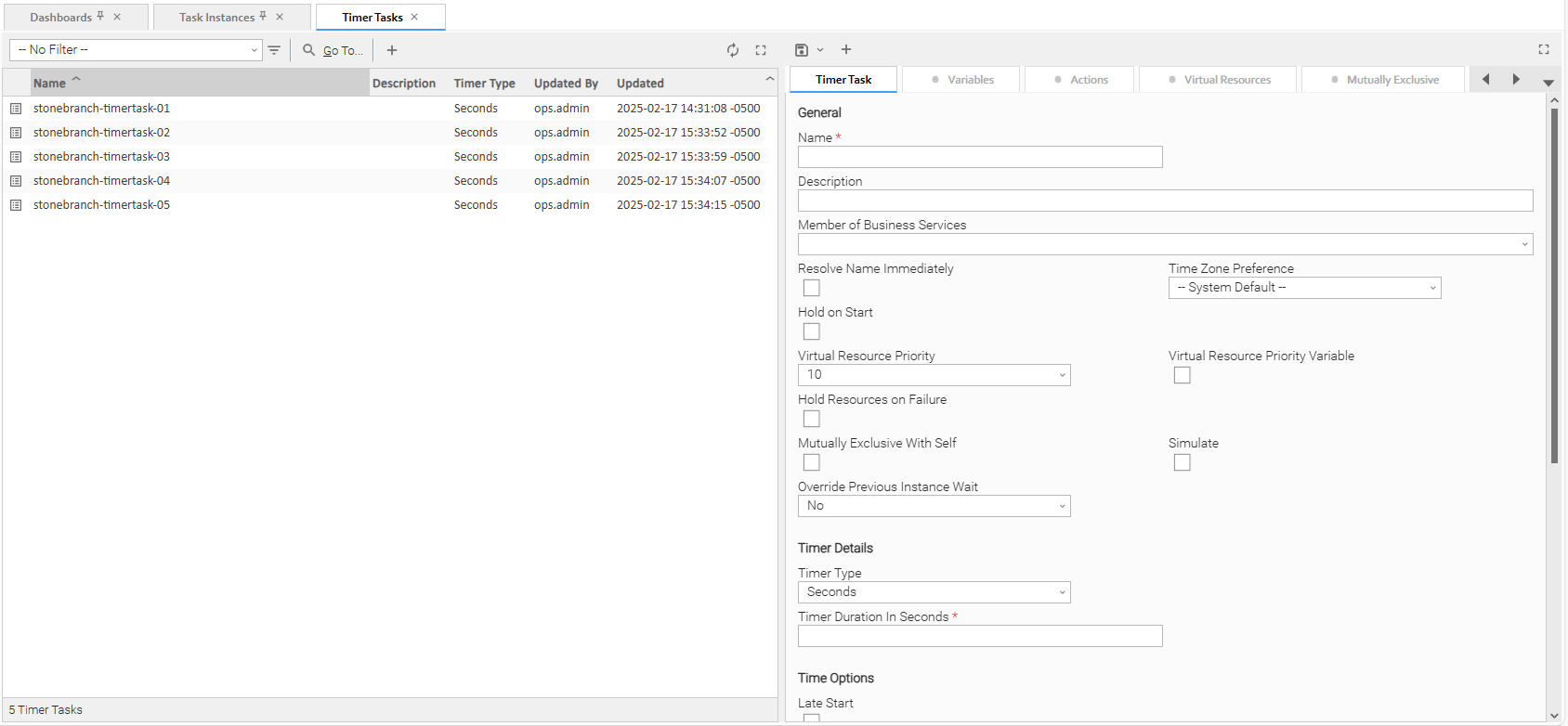Click the plus icon beside Go To

[392, 50]
